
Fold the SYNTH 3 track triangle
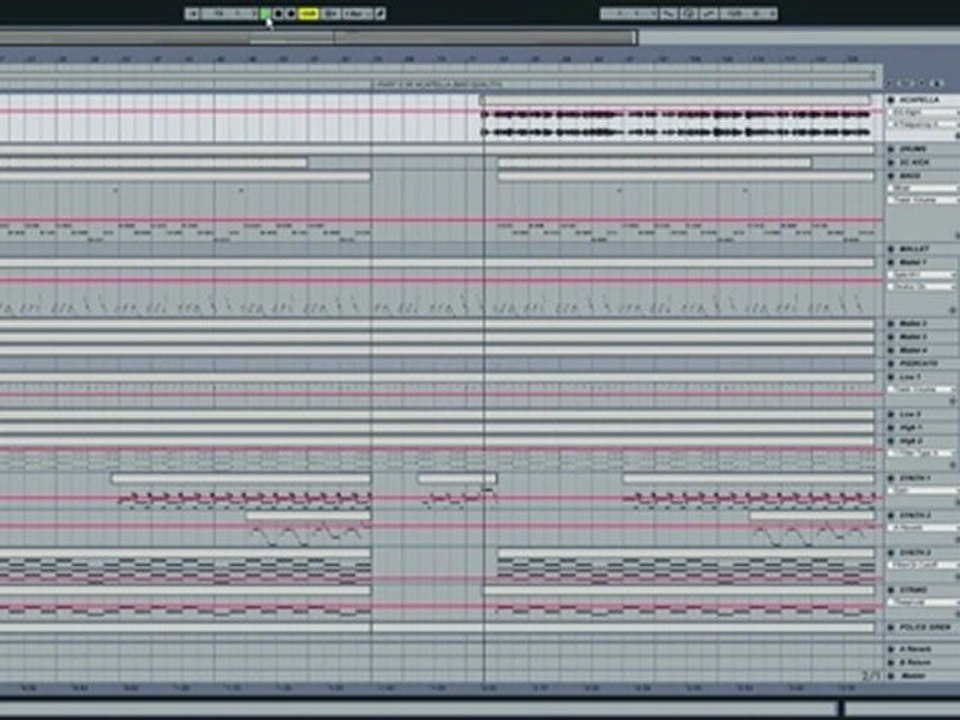[x=891, y=553]
